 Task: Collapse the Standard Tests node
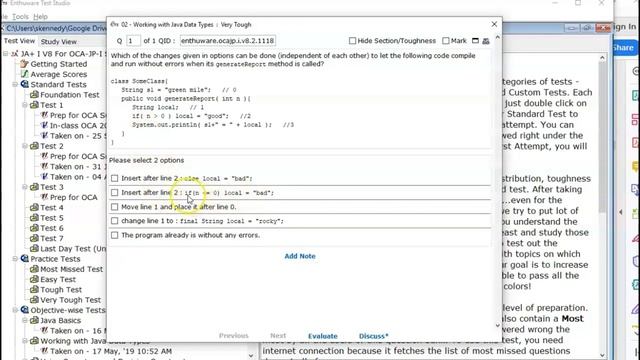click(x=15, y=84)
